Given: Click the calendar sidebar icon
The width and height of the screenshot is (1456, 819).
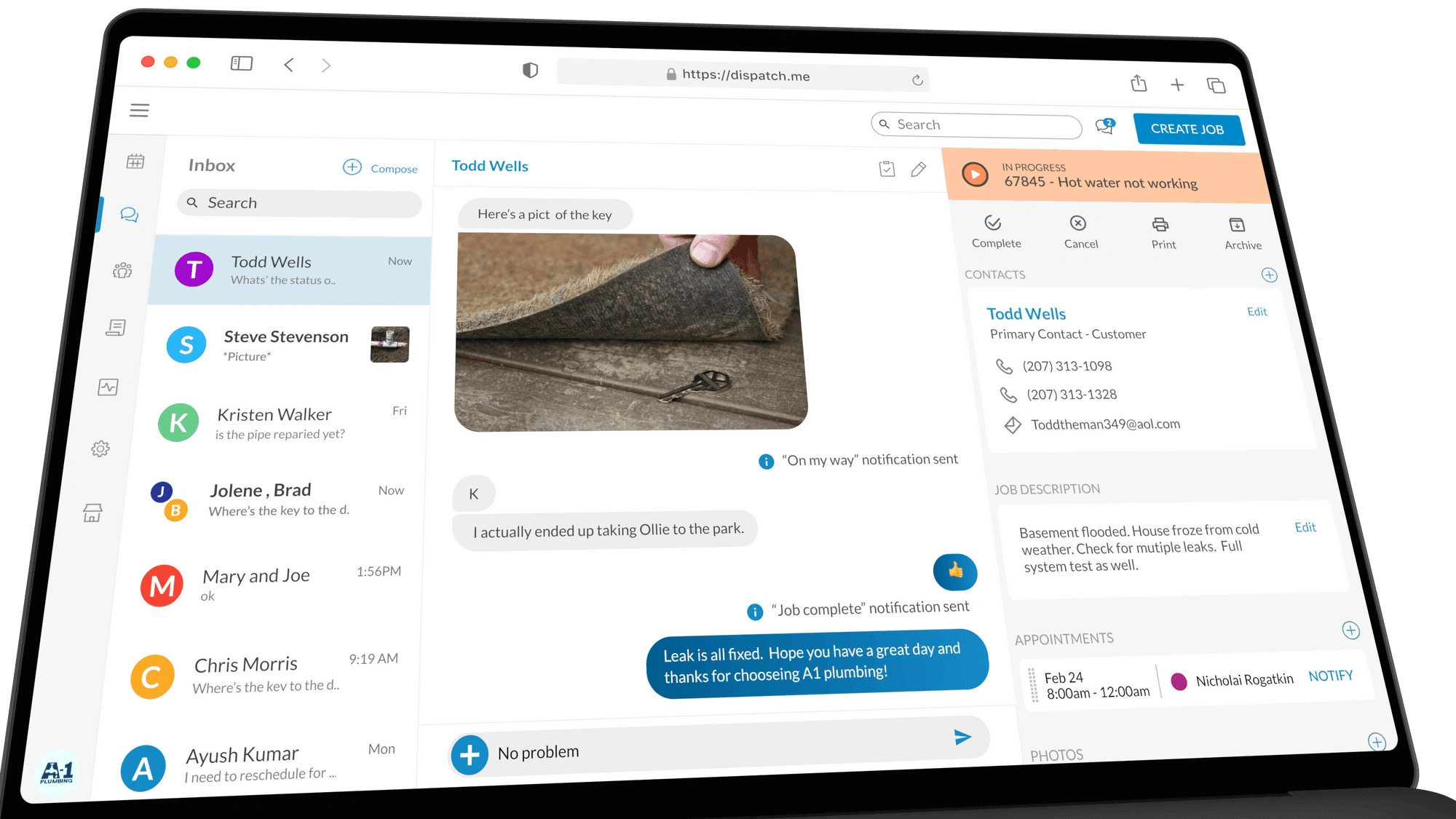Looking at the screenshot, I should [136, 161].
